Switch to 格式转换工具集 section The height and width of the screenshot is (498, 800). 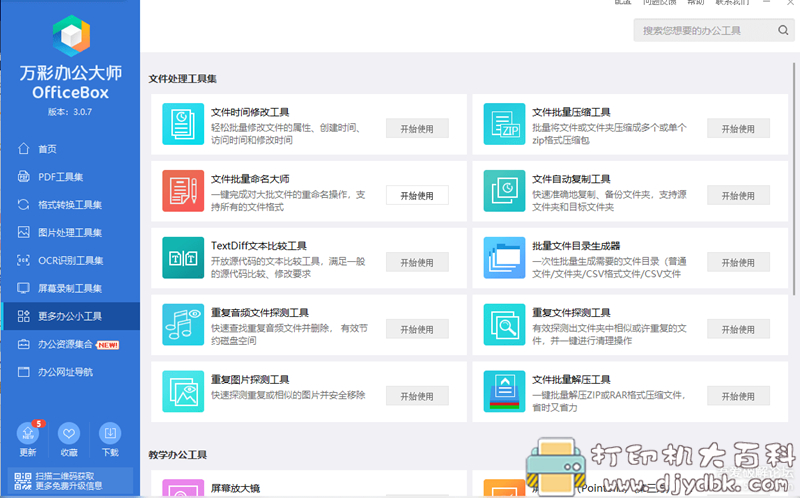[70, 205]
